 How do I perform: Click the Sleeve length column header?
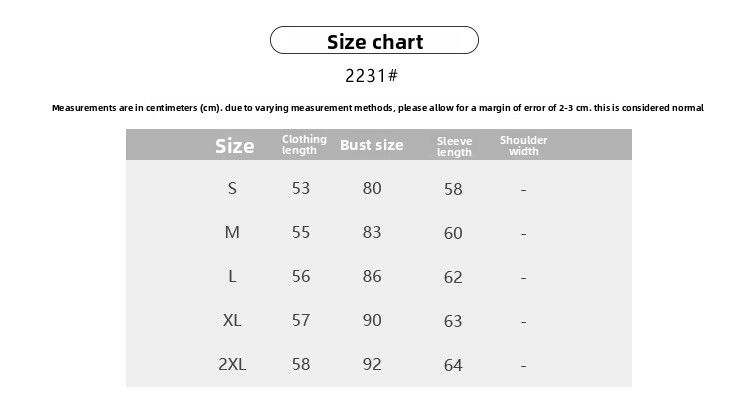click(x=454, y=146)
